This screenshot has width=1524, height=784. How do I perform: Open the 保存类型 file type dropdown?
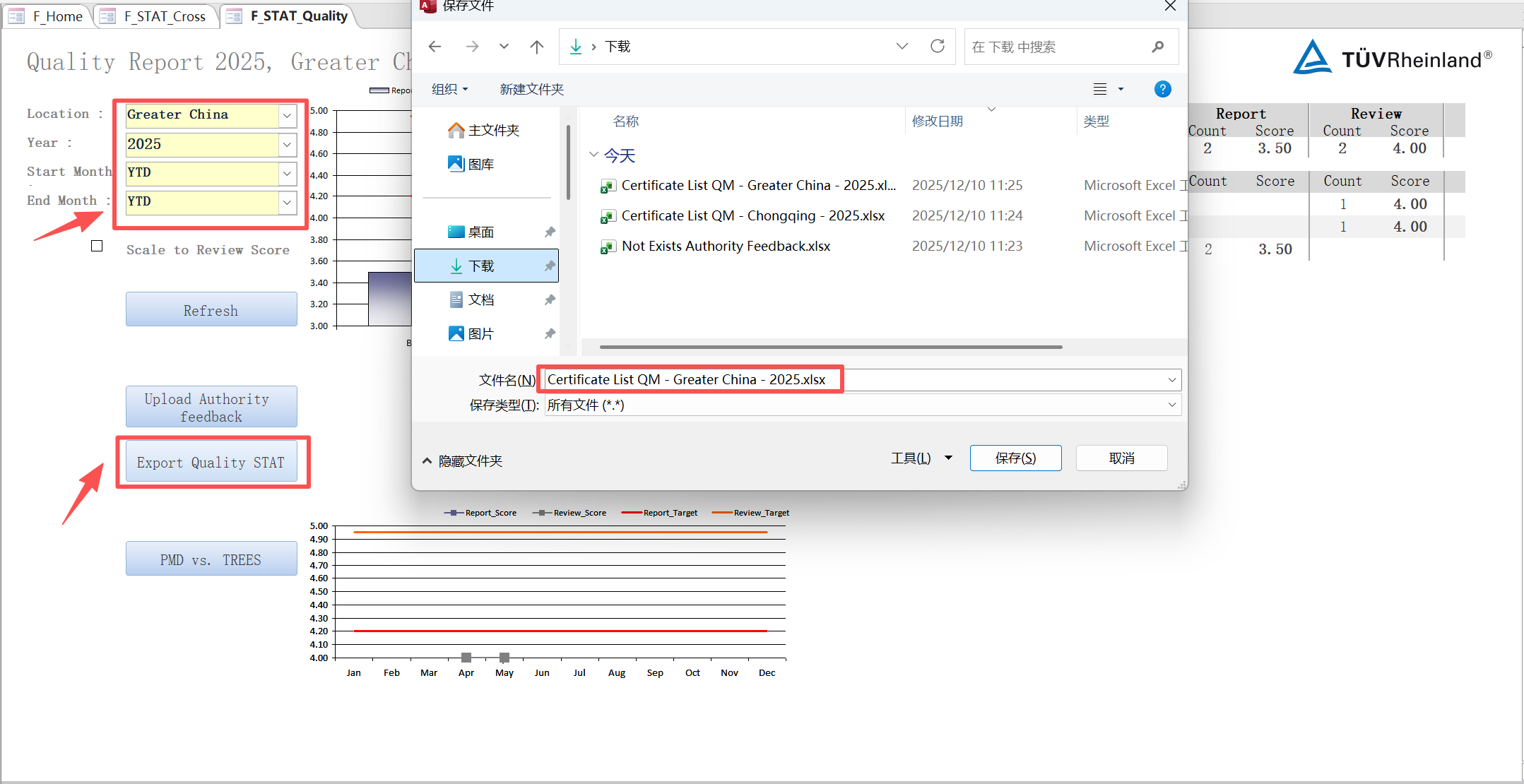tap(1171, 405)
